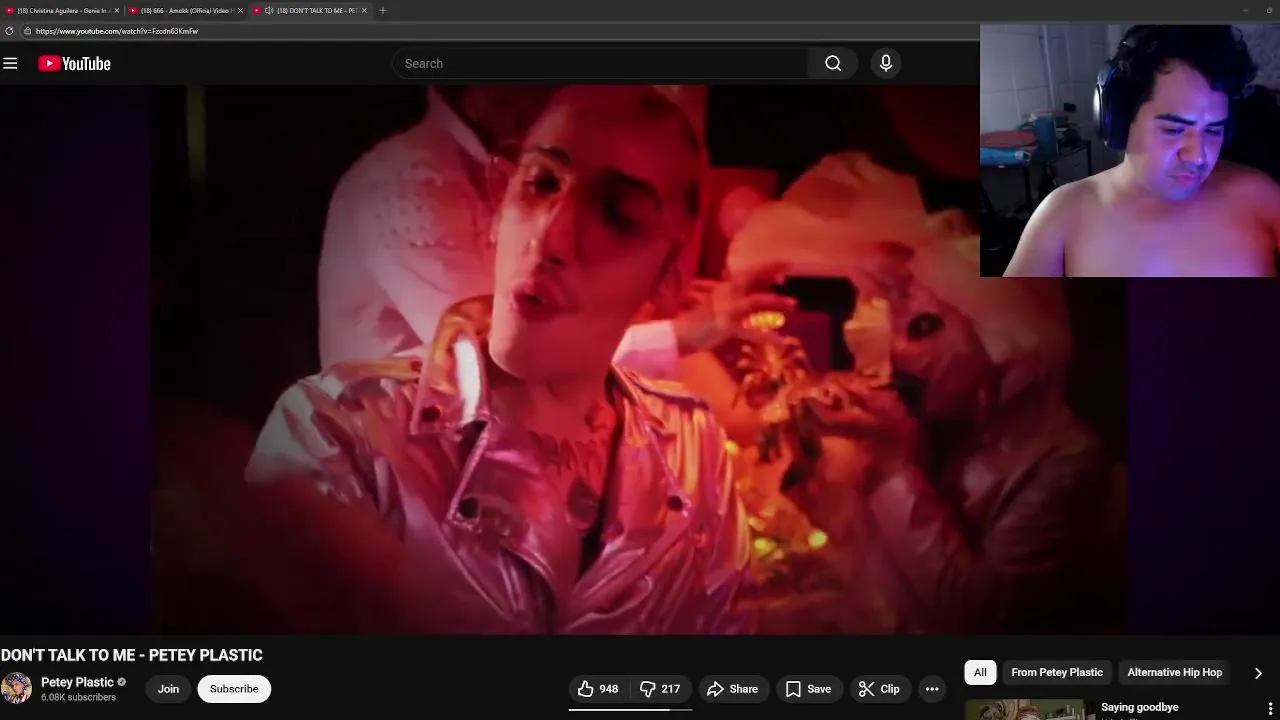Viewport: 1280px width, 720px height.
Task: Open the more actions three-dot menu
Action: (932, 689)
